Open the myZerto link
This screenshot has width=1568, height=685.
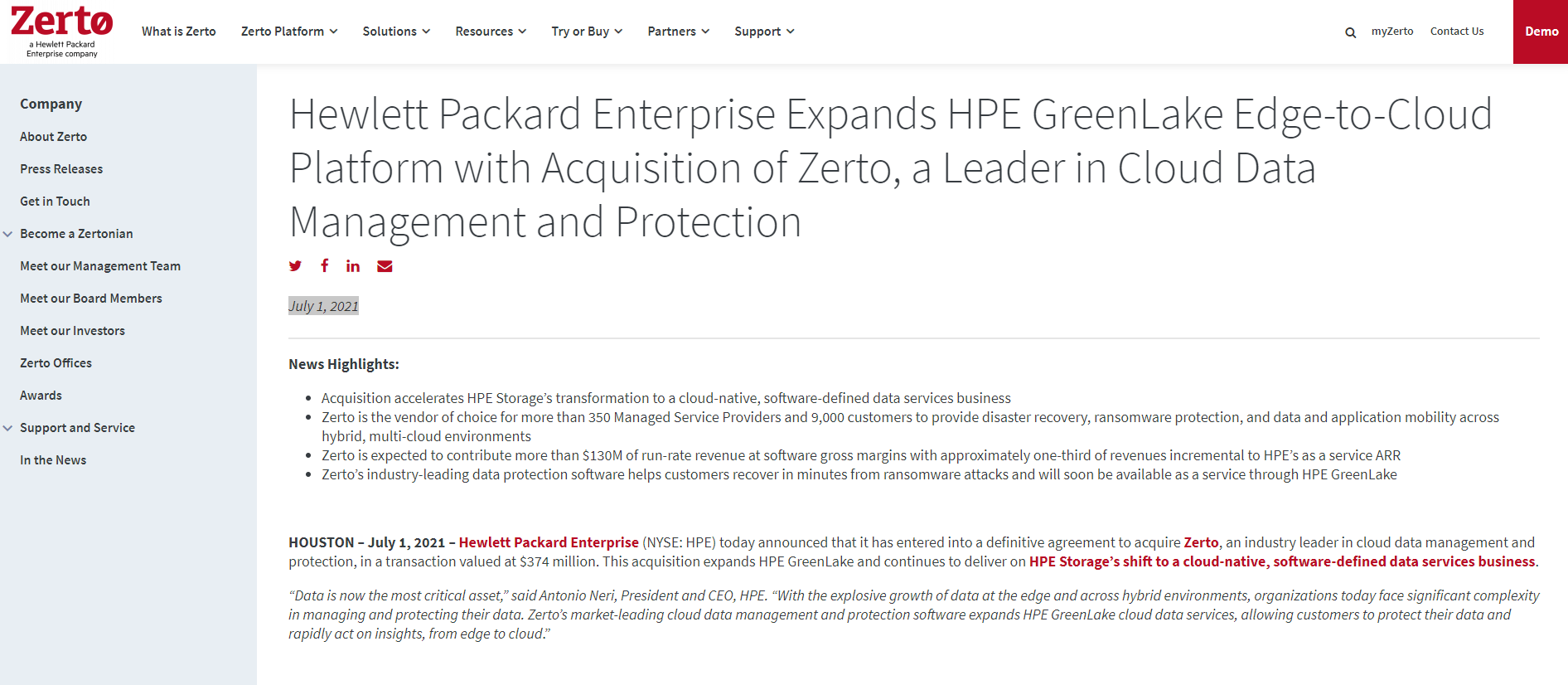[1392, 32]
